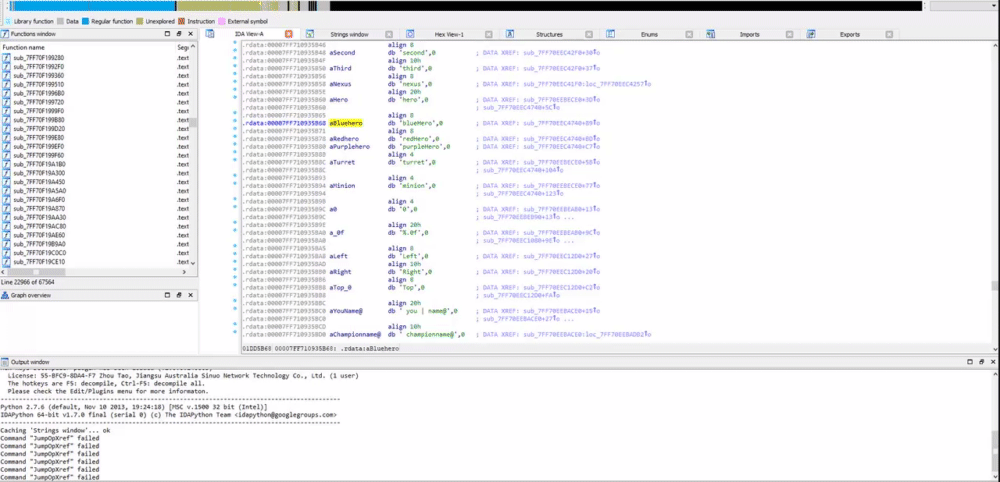The width and height of the screenshot is (1000, 482).
Task: Click the blue Regular function legend swatch
Action: click(85, 21)
